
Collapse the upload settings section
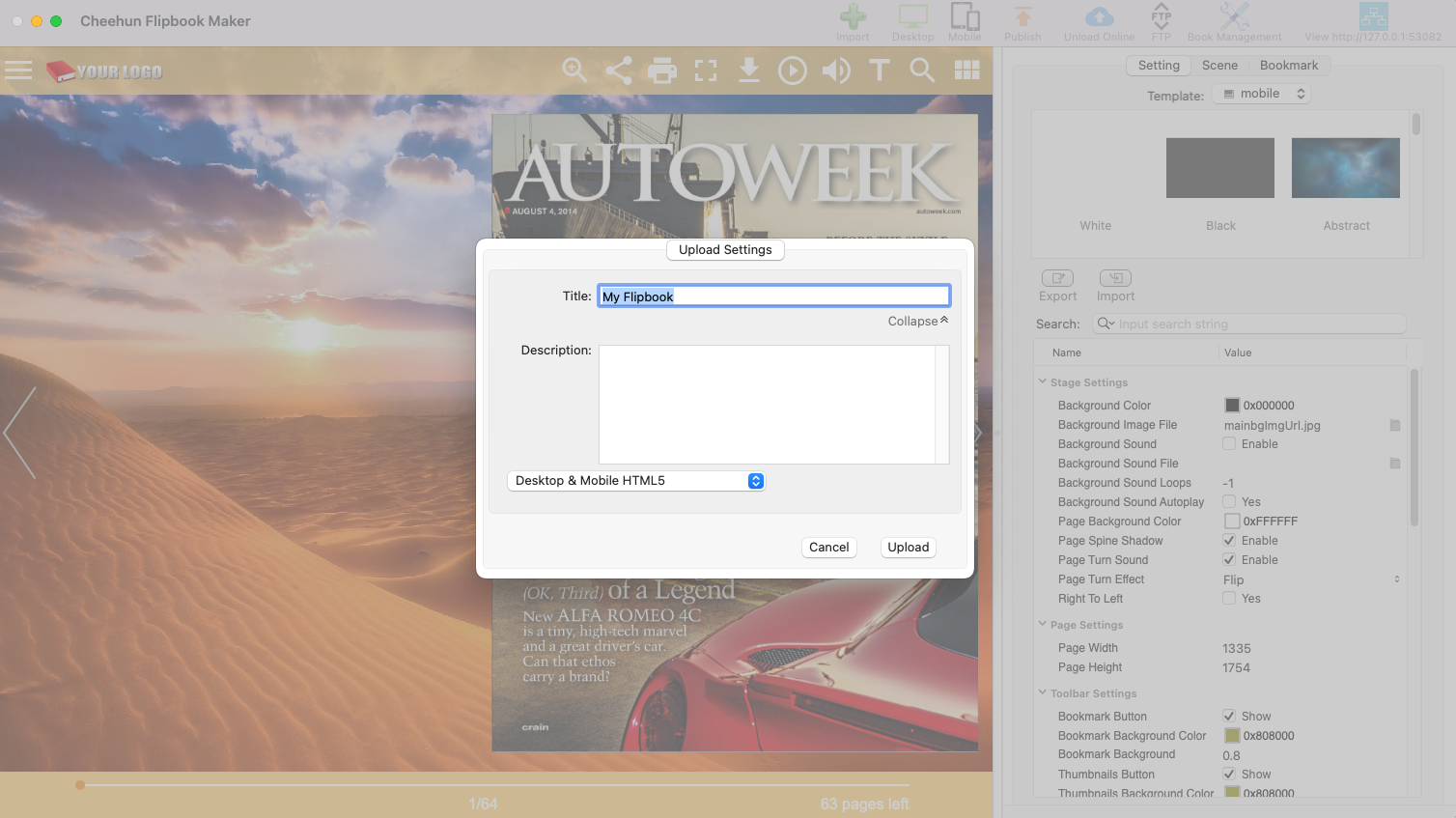click(918, 321)
